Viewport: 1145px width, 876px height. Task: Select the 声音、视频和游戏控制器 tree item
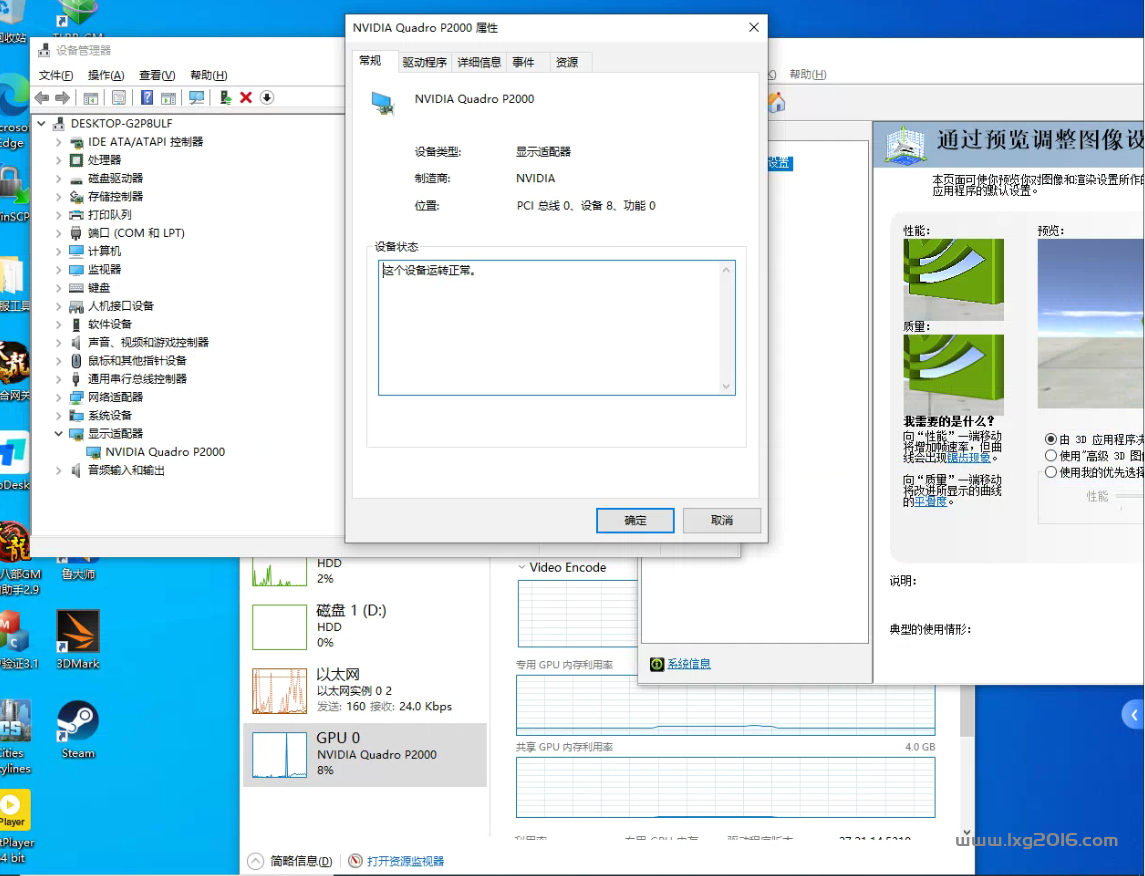click(148, 343)
